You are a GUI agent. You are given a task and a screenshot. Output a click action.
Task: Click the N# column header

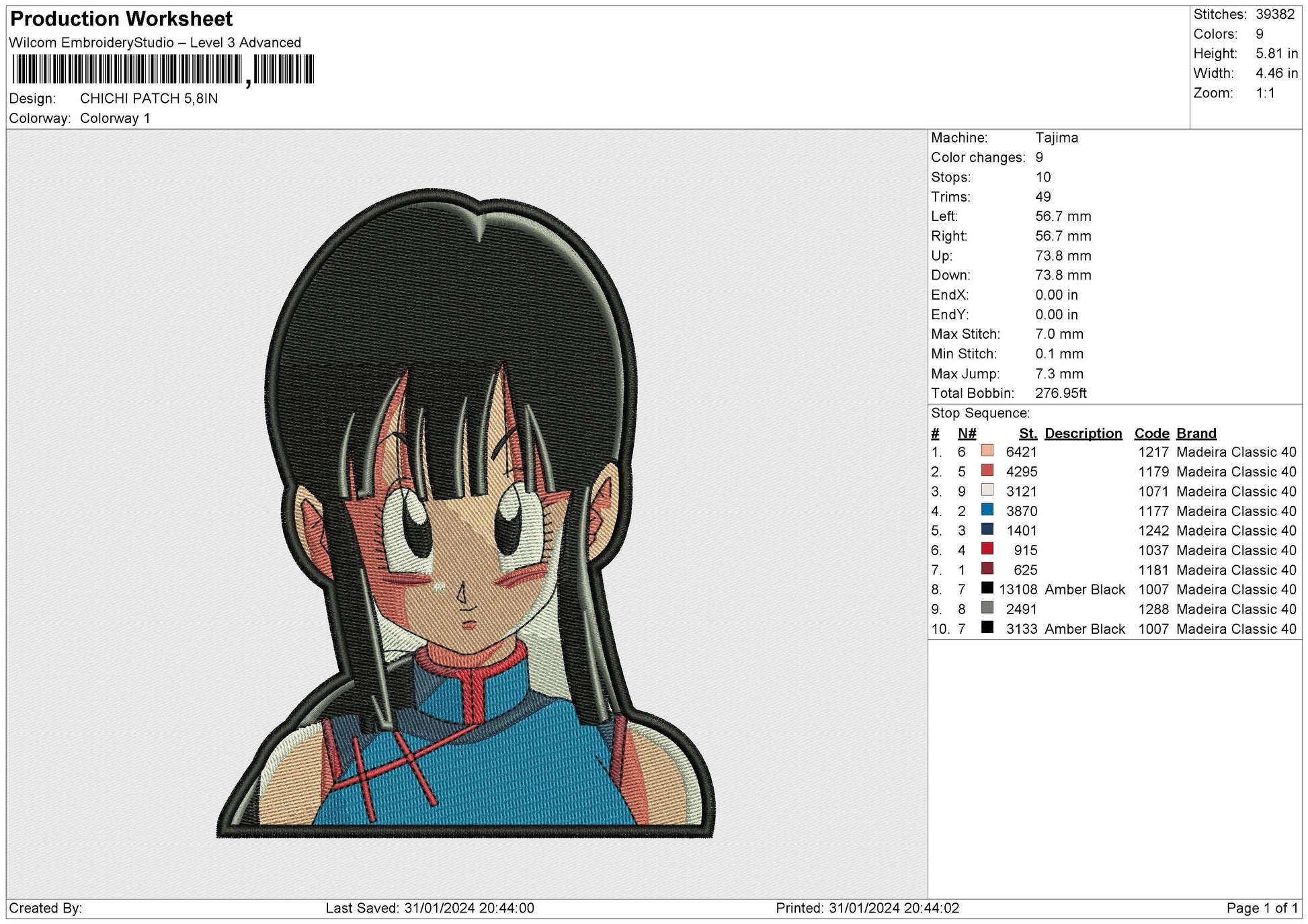click(967, 433)
